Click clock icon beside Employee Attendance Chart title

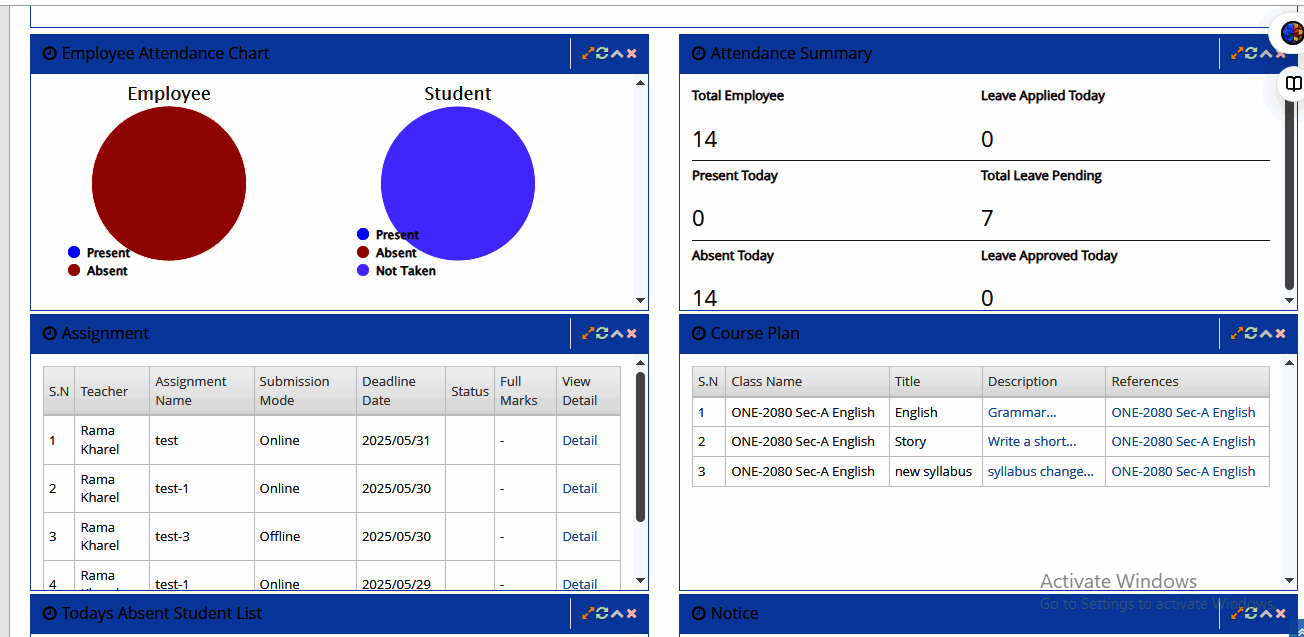(50, 54)
